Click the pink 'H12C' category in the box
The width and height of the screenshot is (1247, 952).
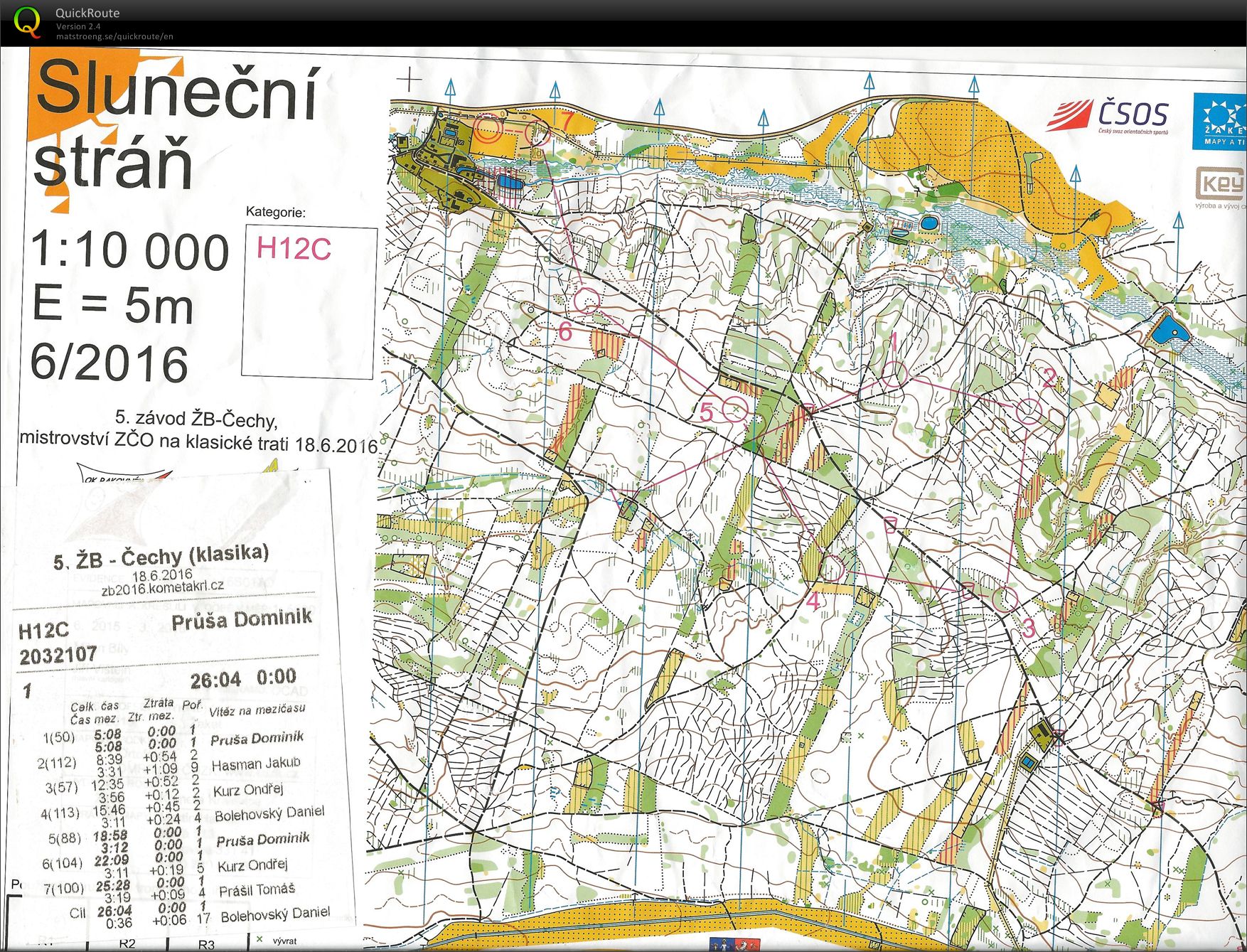tap(294, 249)
